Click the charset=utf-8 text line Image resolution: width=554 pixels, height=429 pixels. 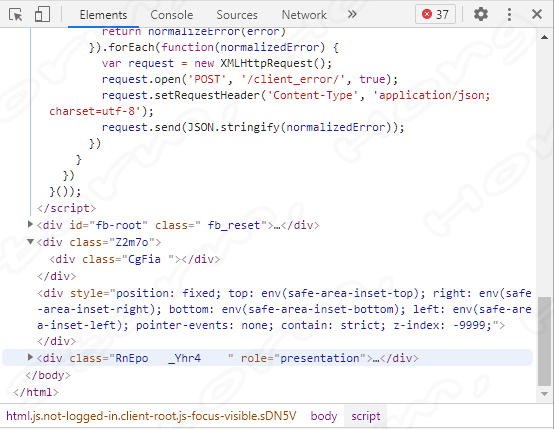pyautogui.click(x=101, y=111)
